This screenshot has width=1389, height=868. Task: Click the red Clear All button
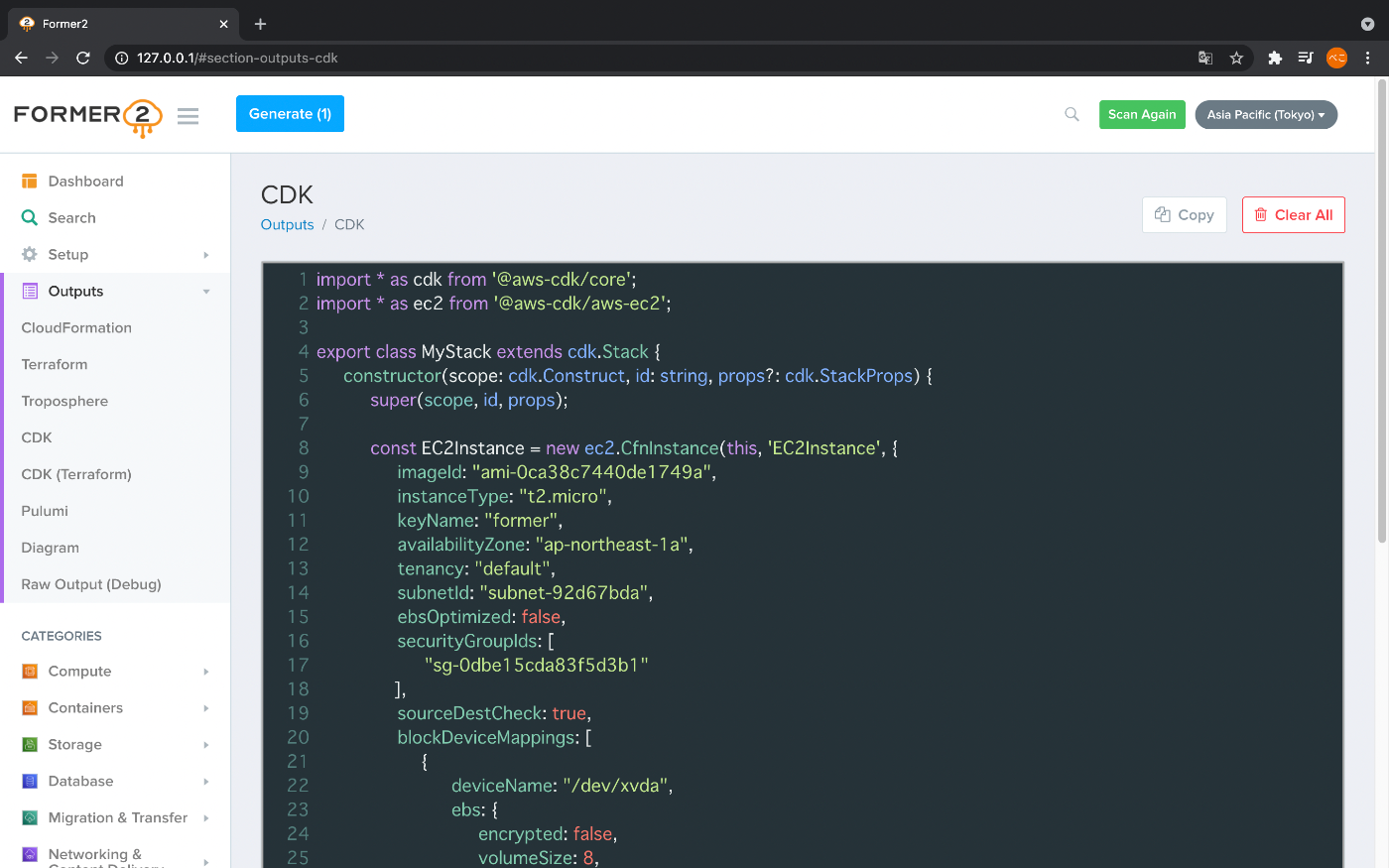(1294, 215)
